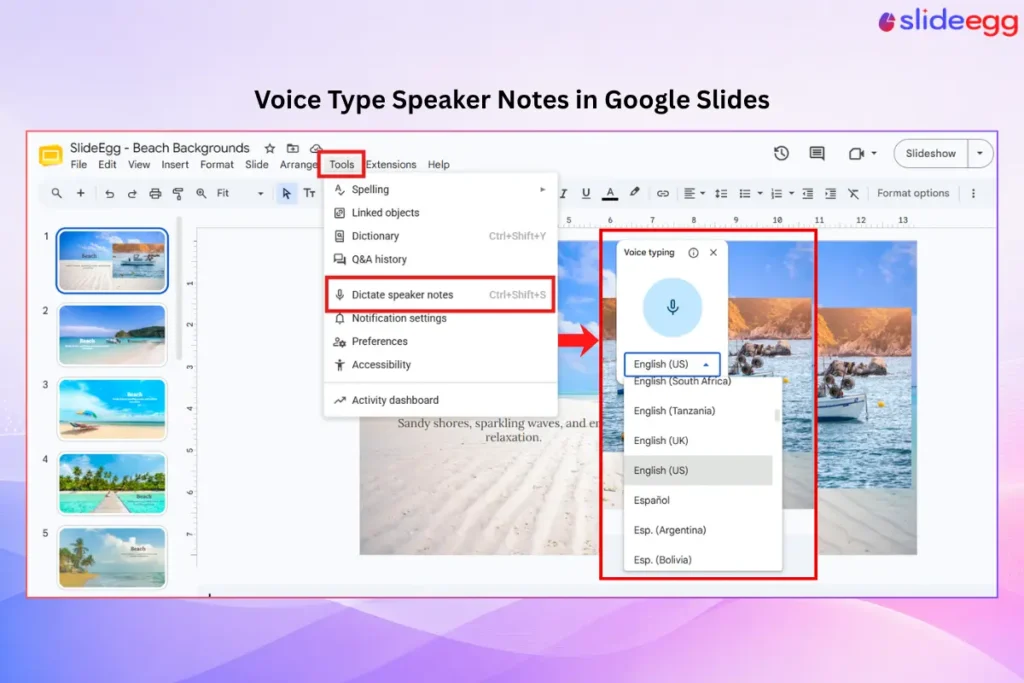
Task: Open the highlight color pen
Action: click(634, 193)
